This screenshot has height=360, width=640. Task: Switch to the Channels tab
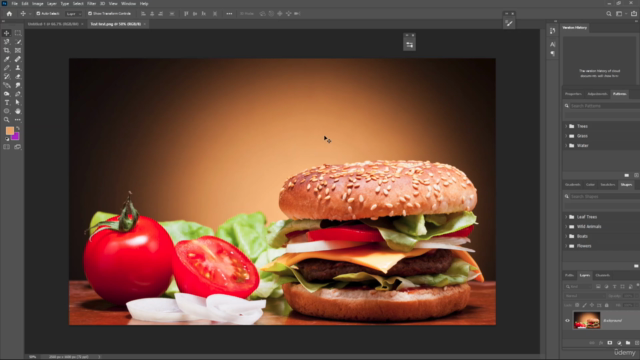click(602, 275)
